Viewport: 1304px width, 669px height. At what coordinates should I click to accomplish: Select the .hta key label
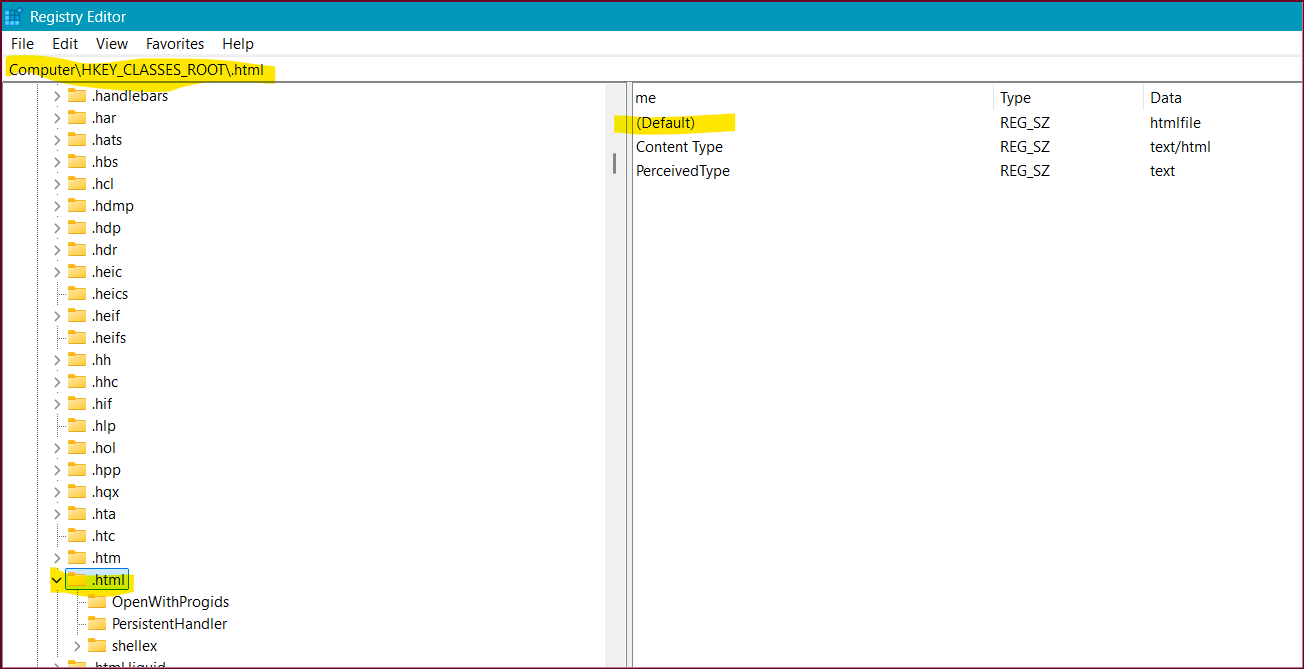point(104,514)
